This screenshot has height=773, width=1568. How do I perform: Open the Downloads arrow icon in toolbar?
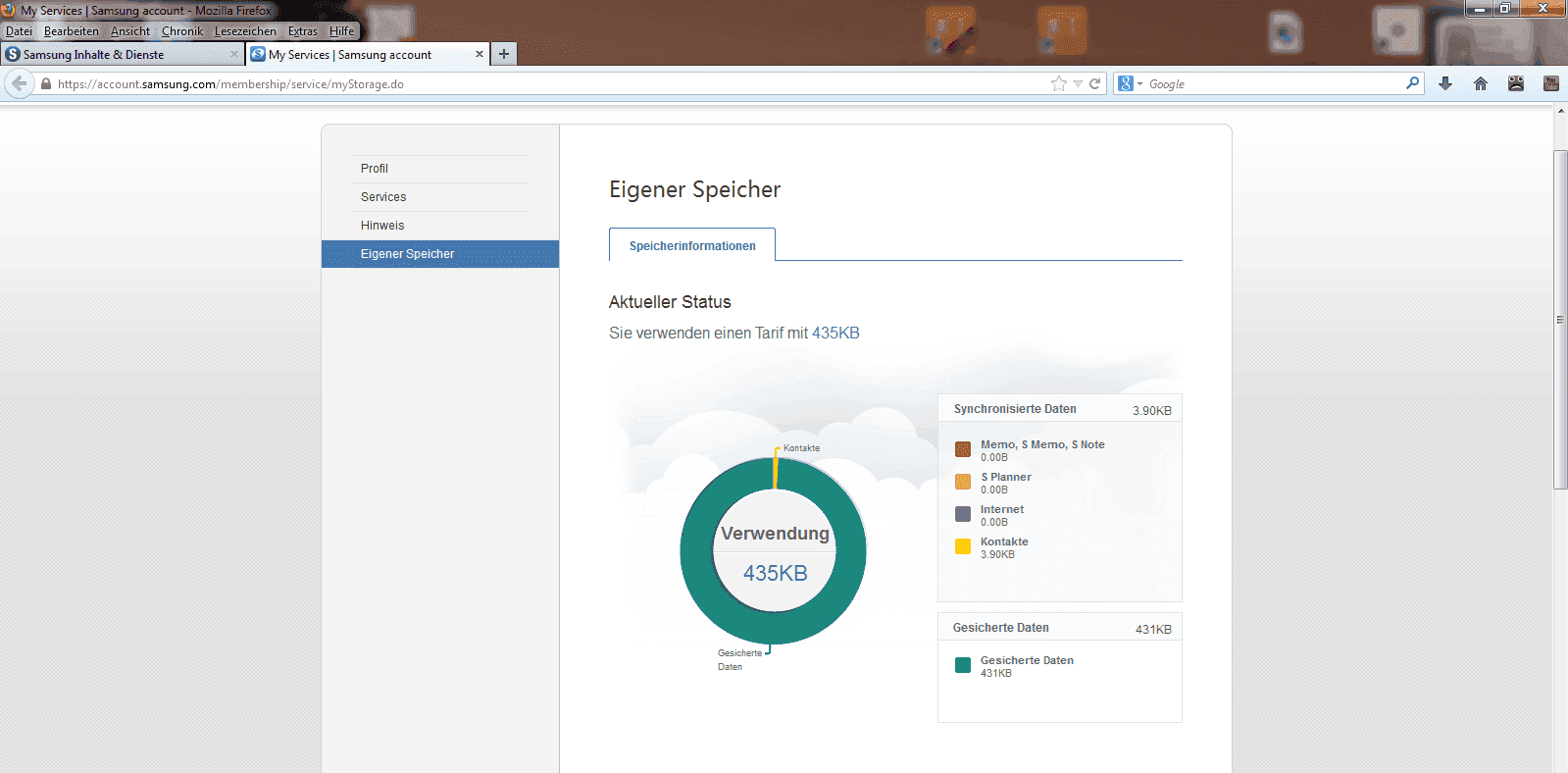pyautogui.click(x=1445, y=83)
